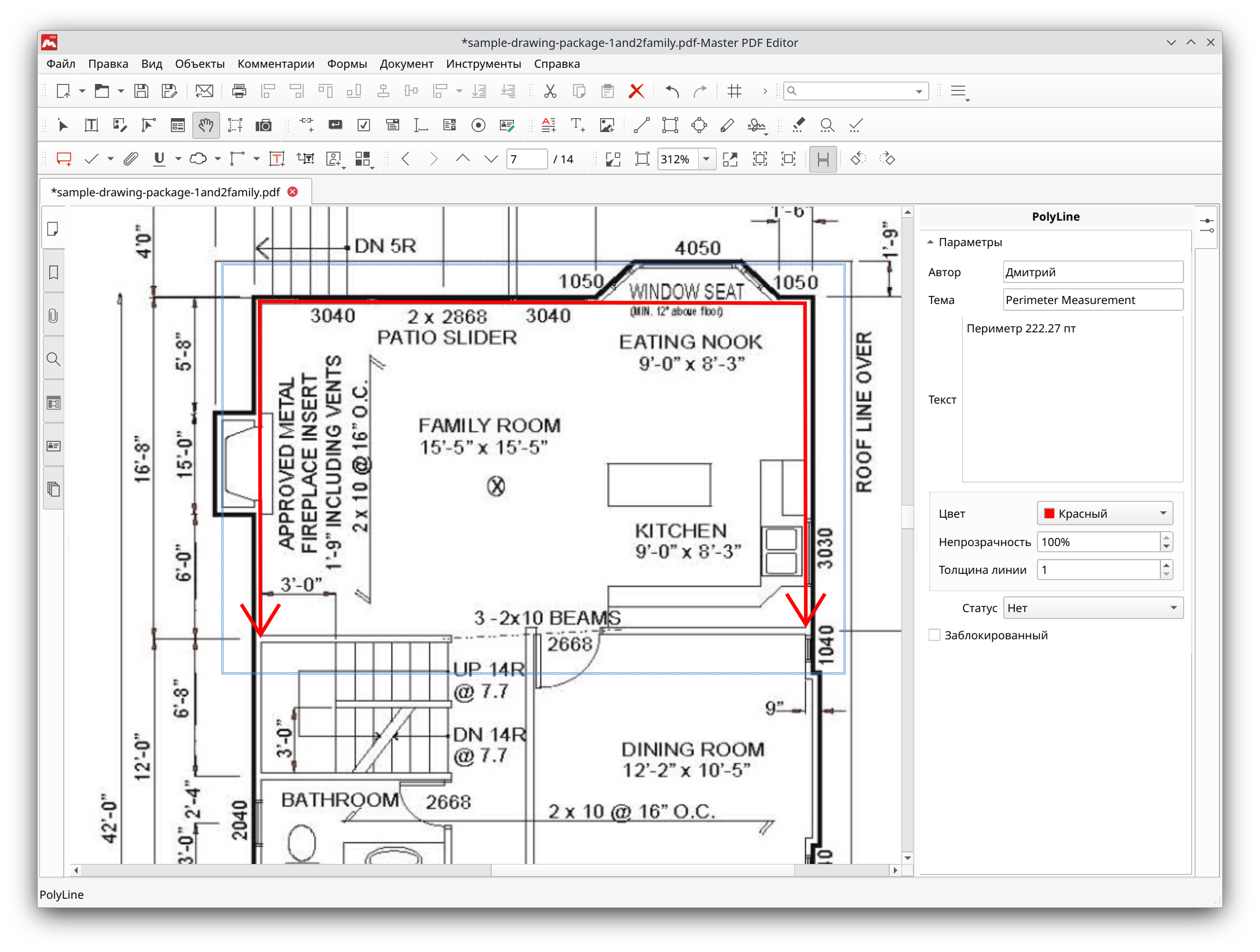Toggle the Заблокированный checkbox
This screenshot has height=952, width=1260.
point(932,635)
